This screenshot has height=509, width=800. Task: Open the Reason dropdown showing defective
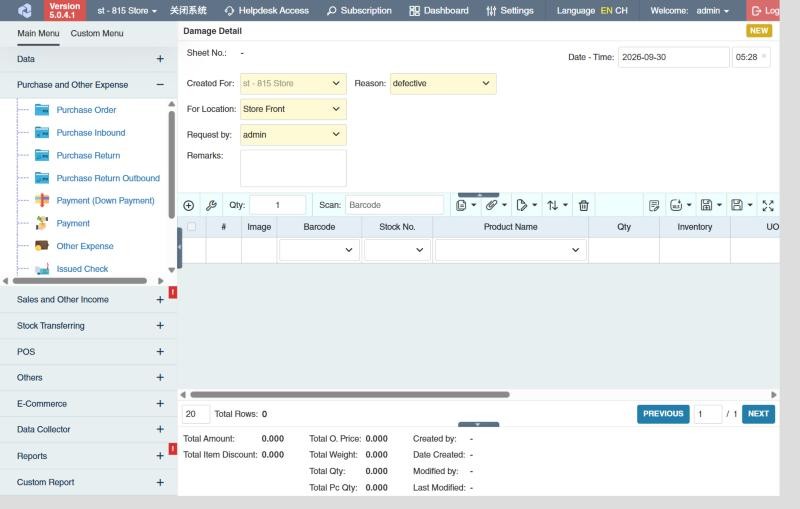click(443, 83)
